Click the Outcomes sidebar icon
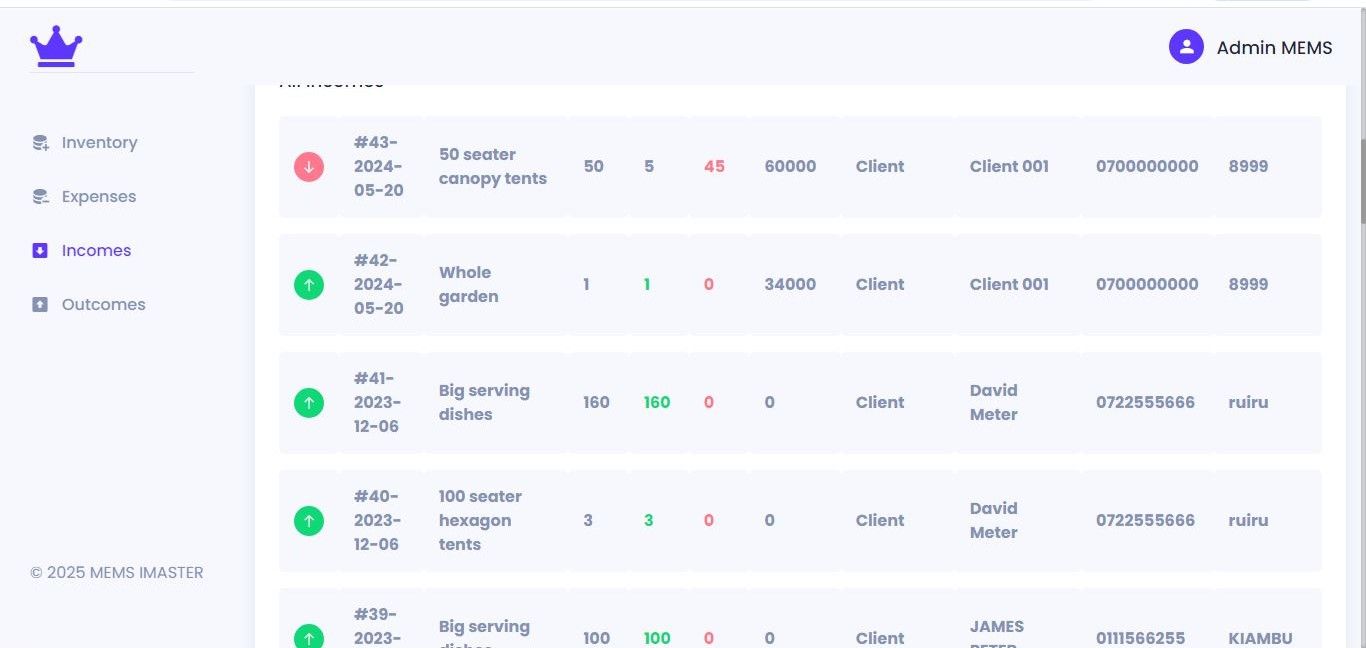 point(40,305)
